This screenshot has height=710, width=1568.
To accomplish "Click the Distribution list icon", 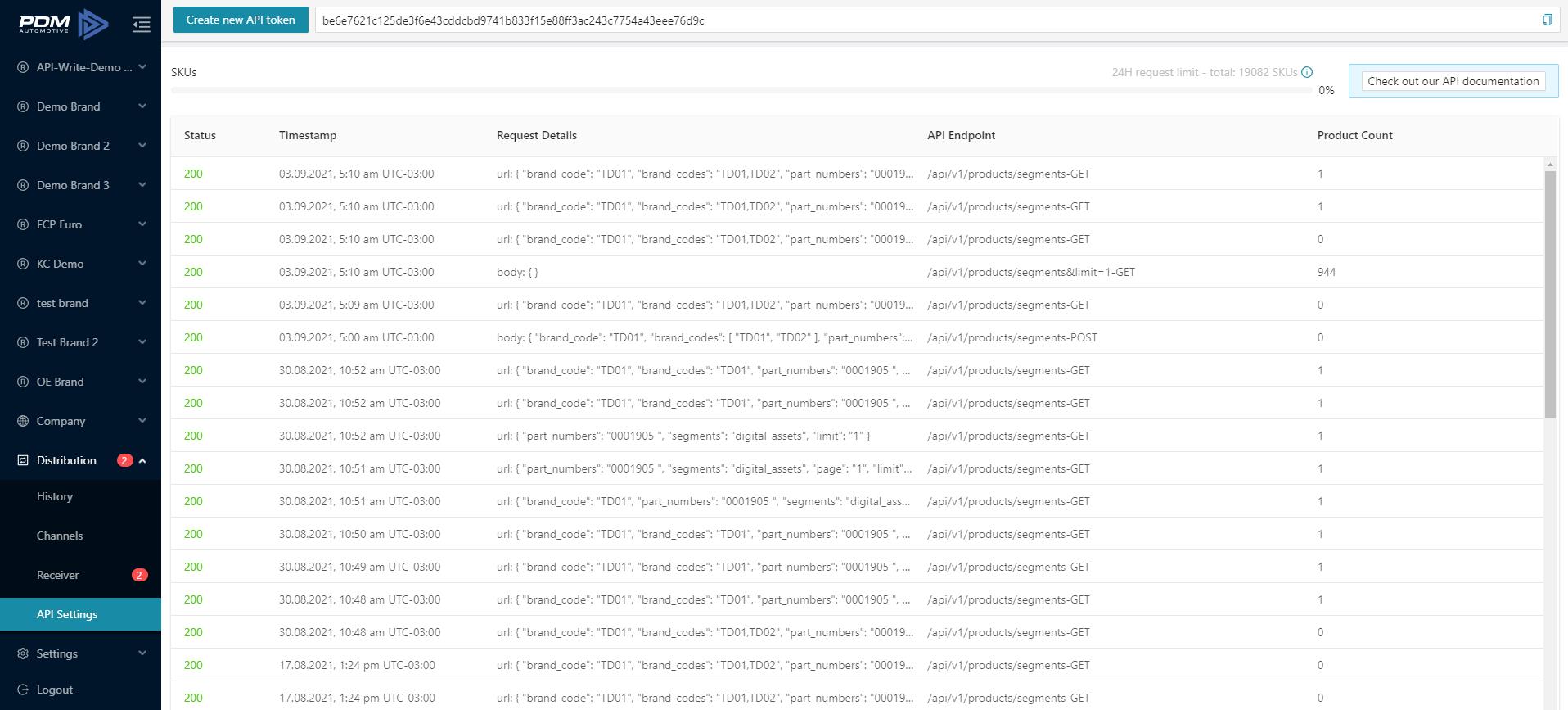I will (x=23, y=460).
